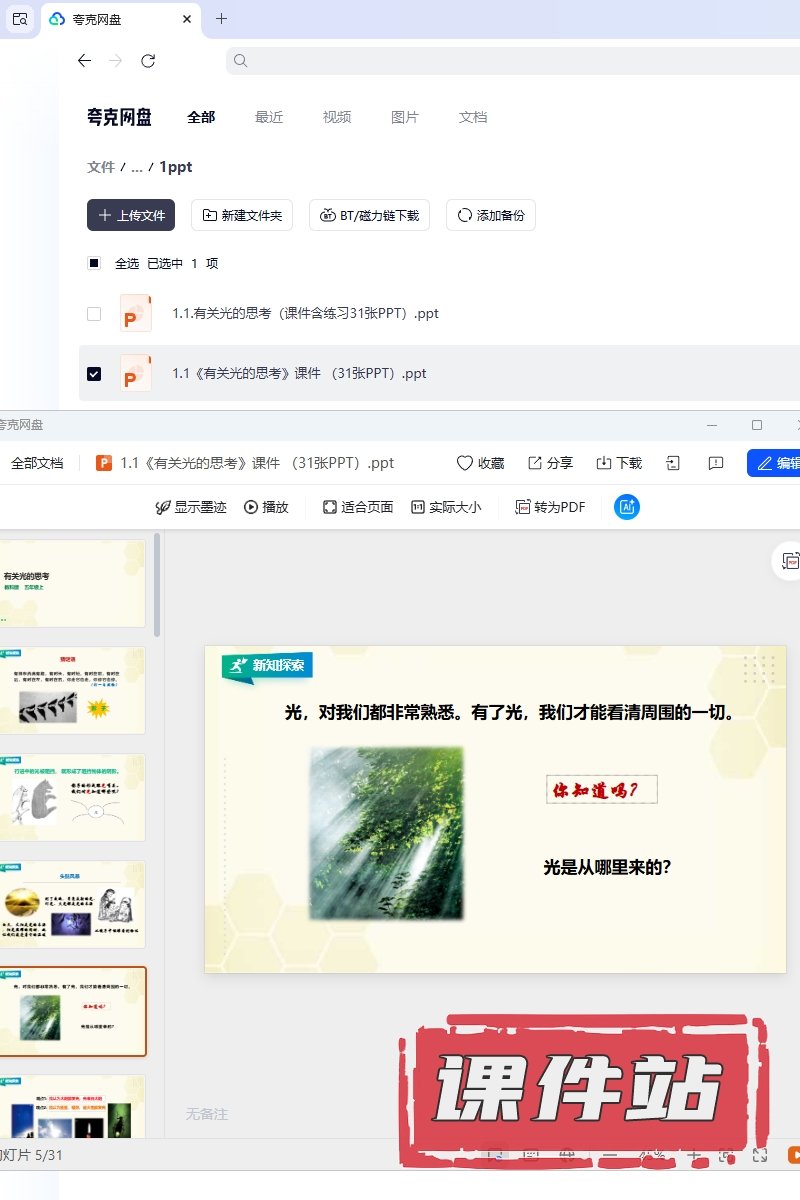Expand the '...' collapsed breadcrumb path
800x1200 pixels.
(137, 167)
